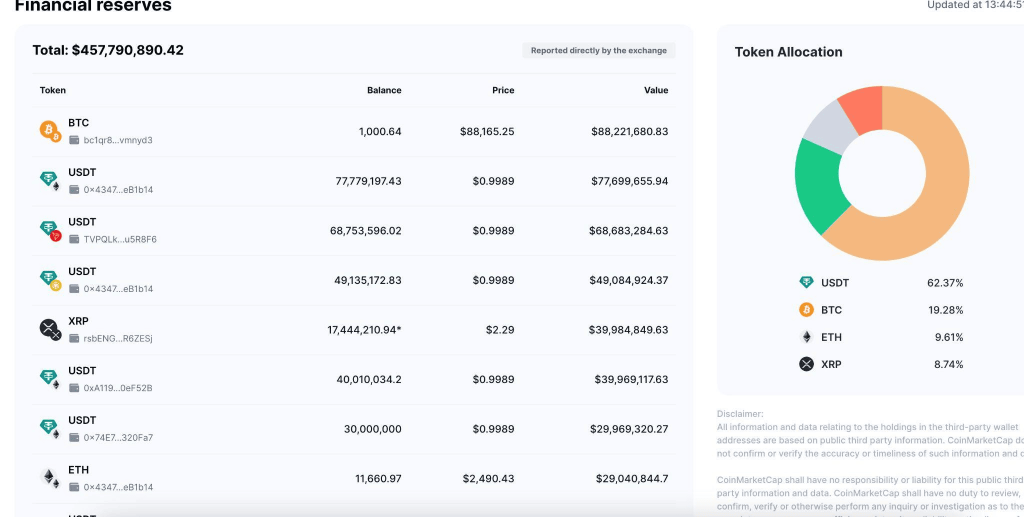Image resolution: width=1024 pixels, height=517 pixels.
Task: Click BTC price $88,165.25
Action: [x=487, y=131]
